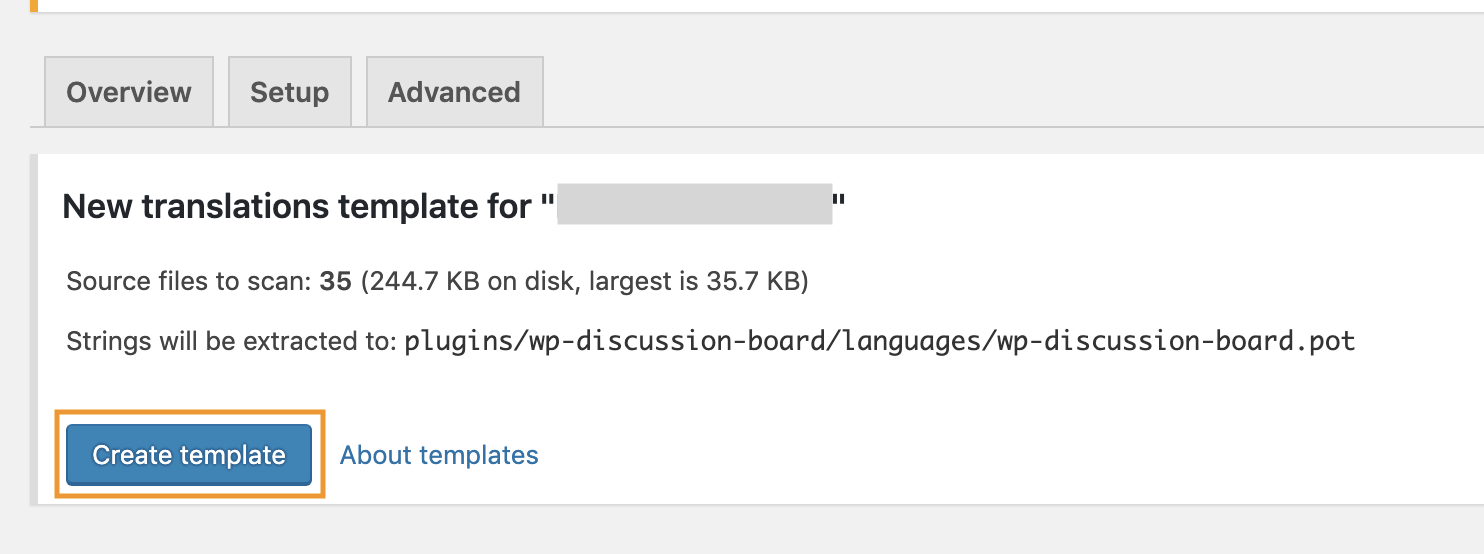Click the 'Strings will be extracted to' label

tap(231, 341)
